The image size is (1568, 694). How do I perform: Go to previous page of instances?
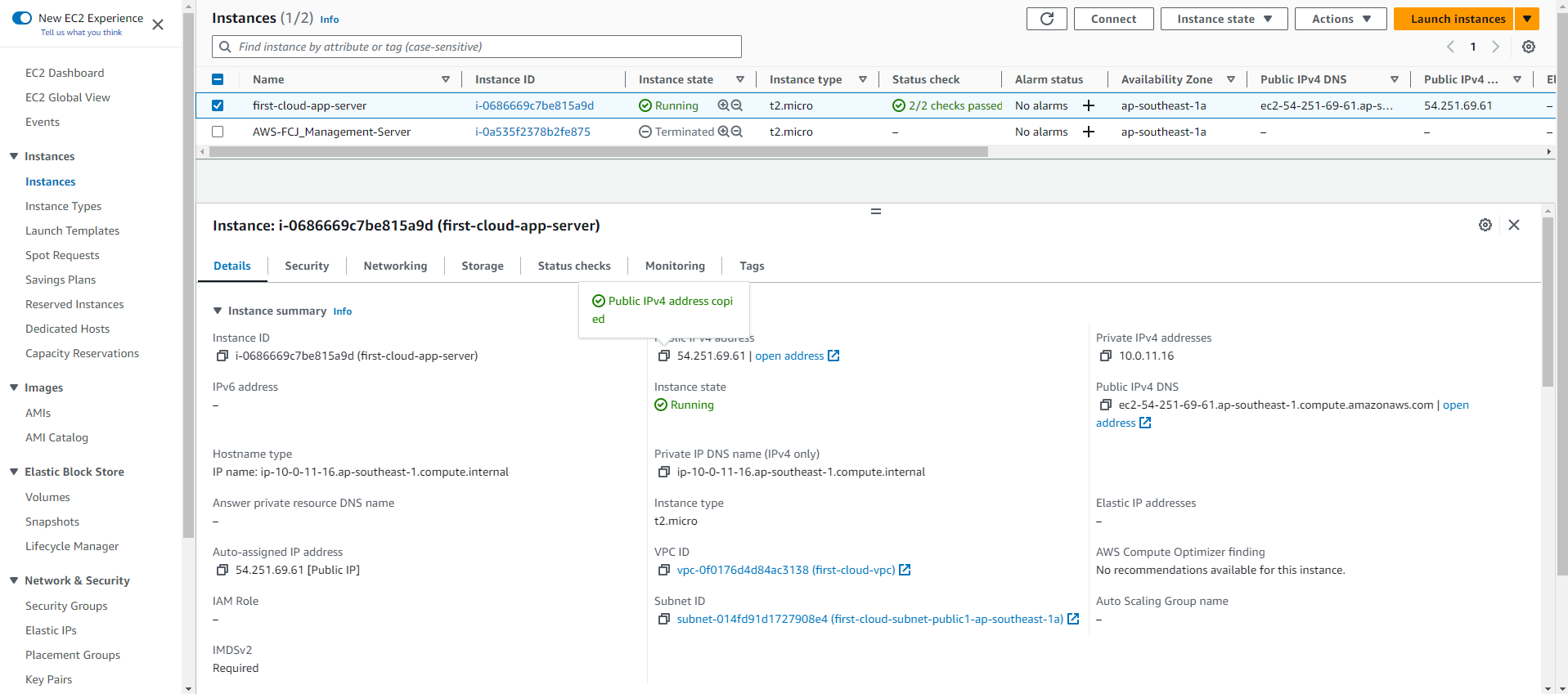click(x=1450, y=47)
